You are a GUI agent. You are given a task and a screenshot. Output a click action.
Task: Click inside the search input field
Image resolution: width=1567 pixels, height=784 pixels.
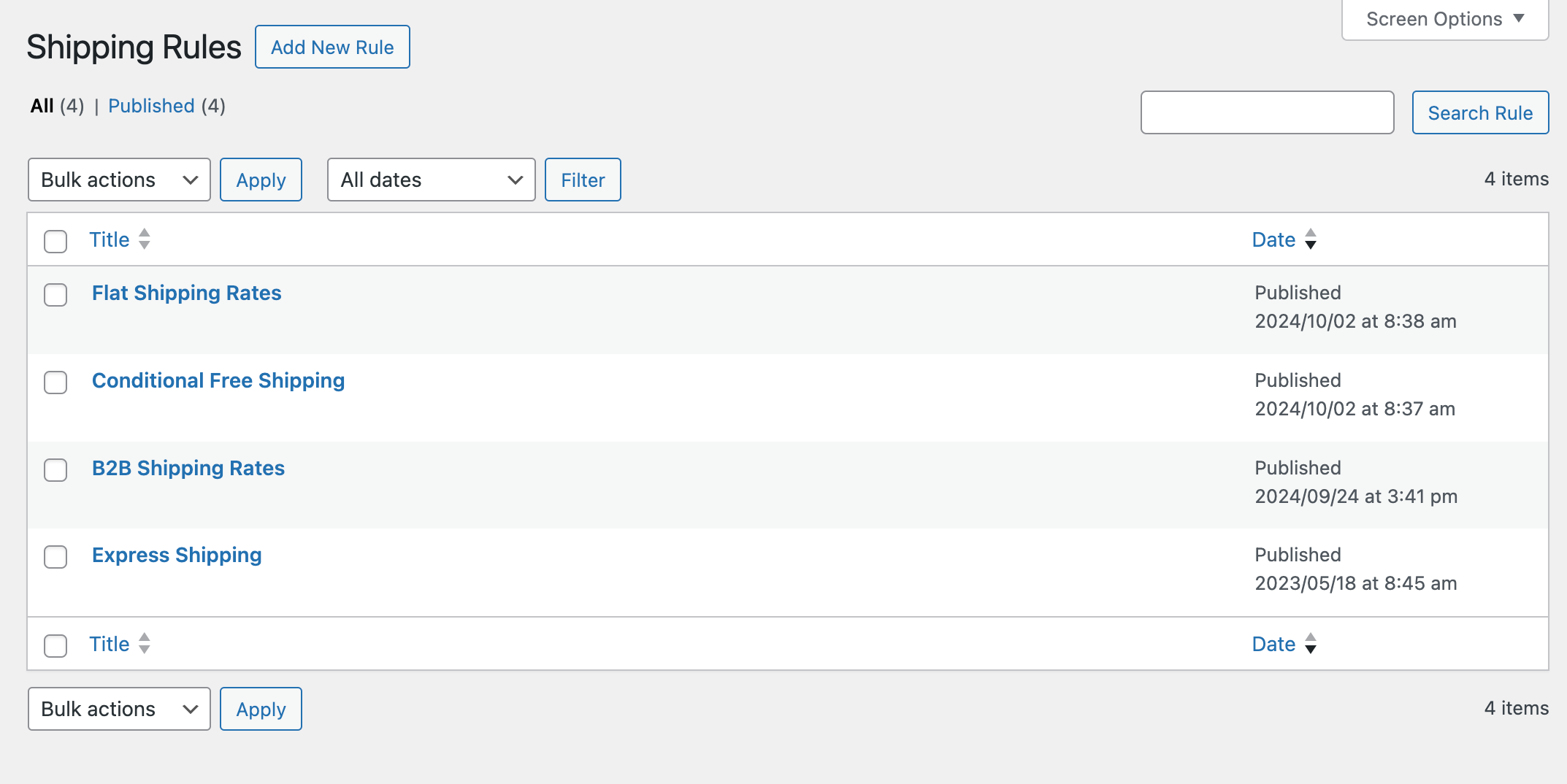1267,112
